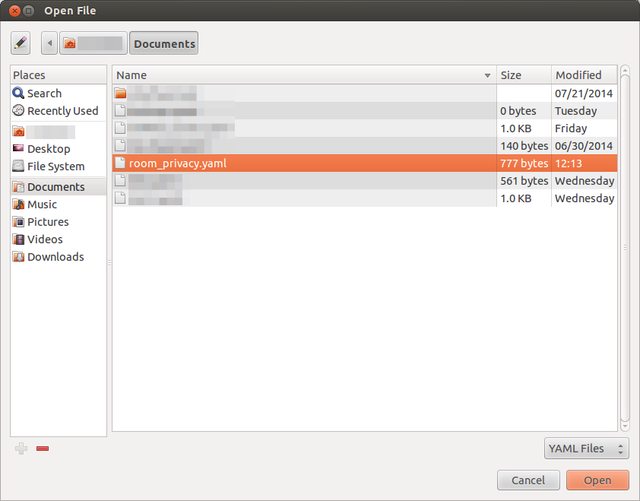Go to File System in Places
This screenshot has width=640, height=501.
[56, 166]
